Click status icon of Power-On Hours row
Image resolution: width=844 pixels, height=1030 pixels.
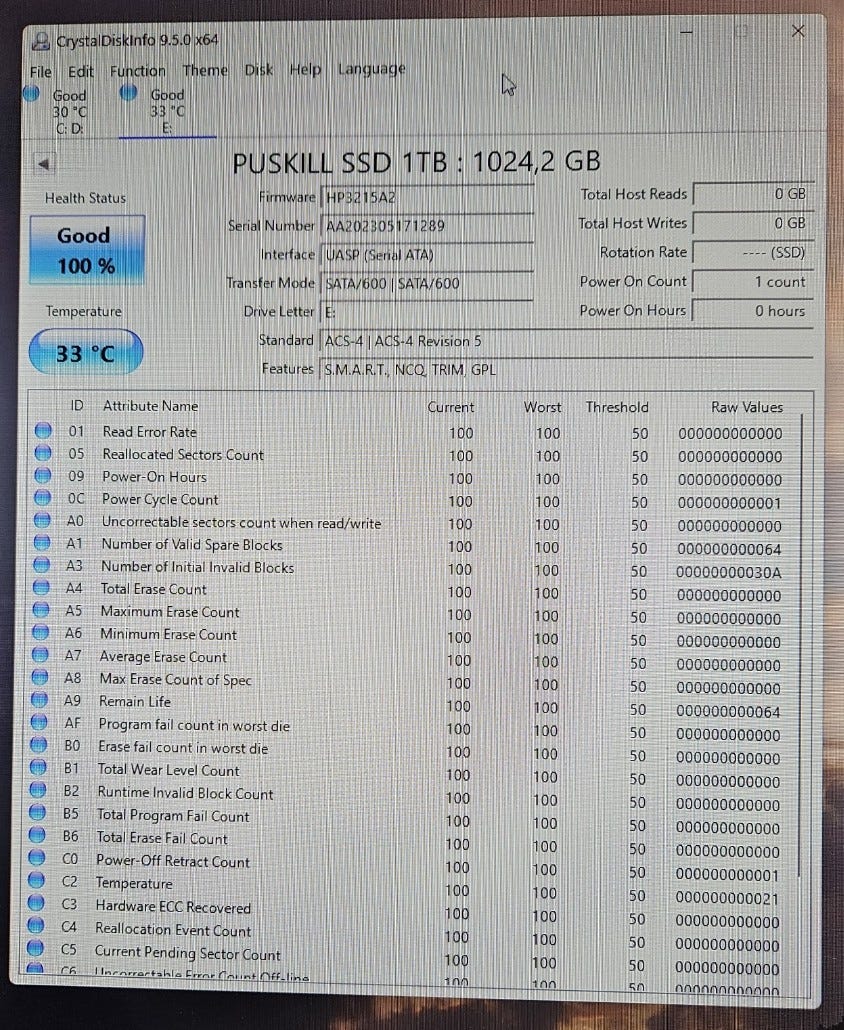point(43,476)
